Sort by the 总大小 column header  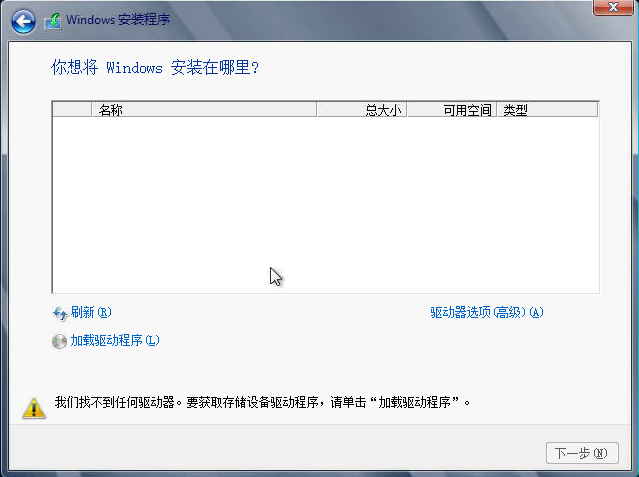click(x=362, y=110)
